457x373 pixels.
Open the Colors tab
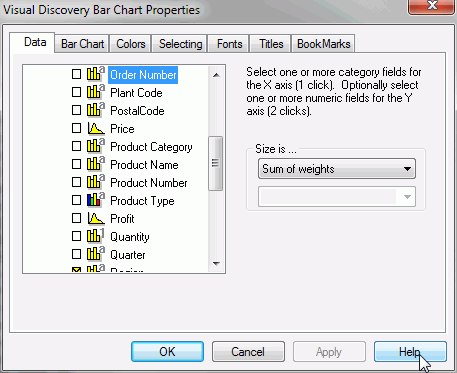tap(130, 44)
